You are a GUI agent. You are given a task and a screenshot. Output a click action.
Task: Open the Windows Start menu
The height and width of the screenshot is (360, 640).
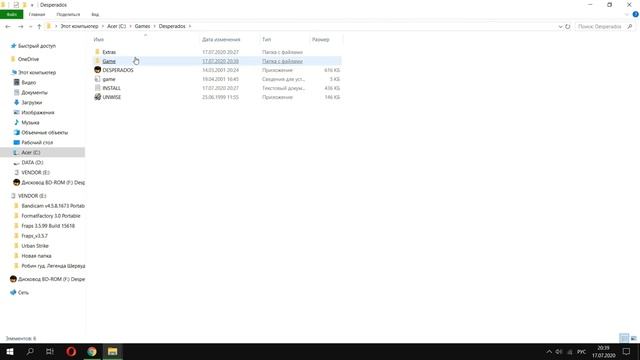pos(10,351)
